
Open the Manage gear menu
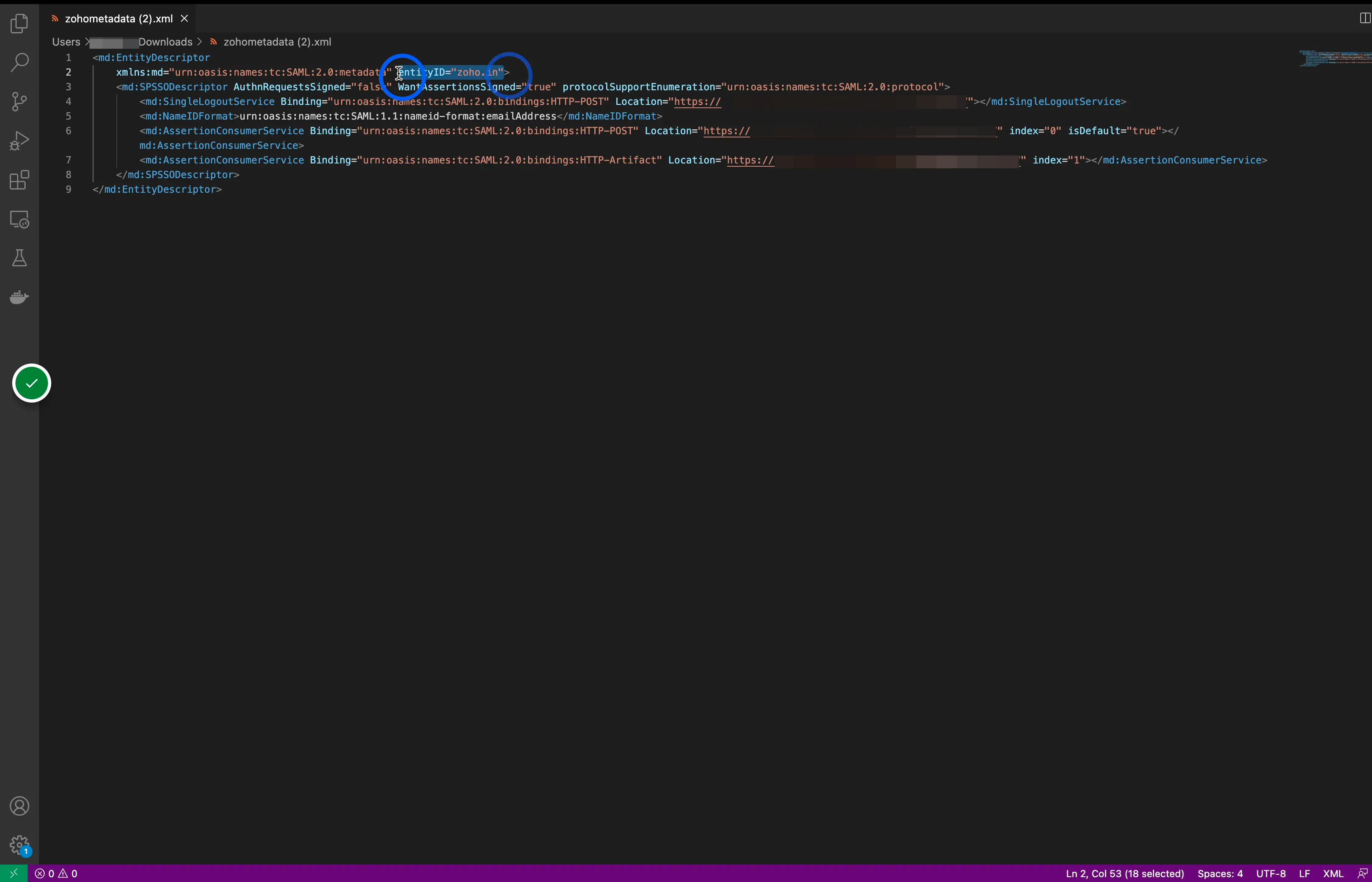pos(20,845)
